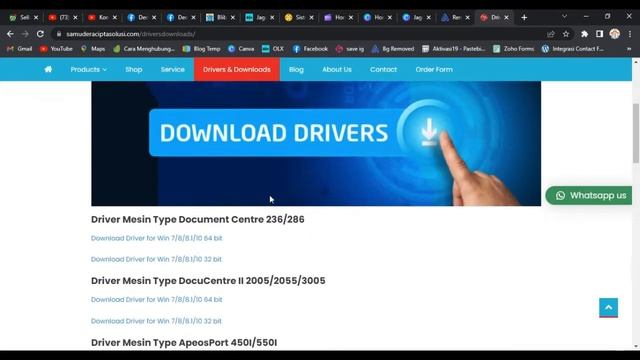The image size is (640, 360).
Task: Open the Order Form menu item
Action: point(434,69)
